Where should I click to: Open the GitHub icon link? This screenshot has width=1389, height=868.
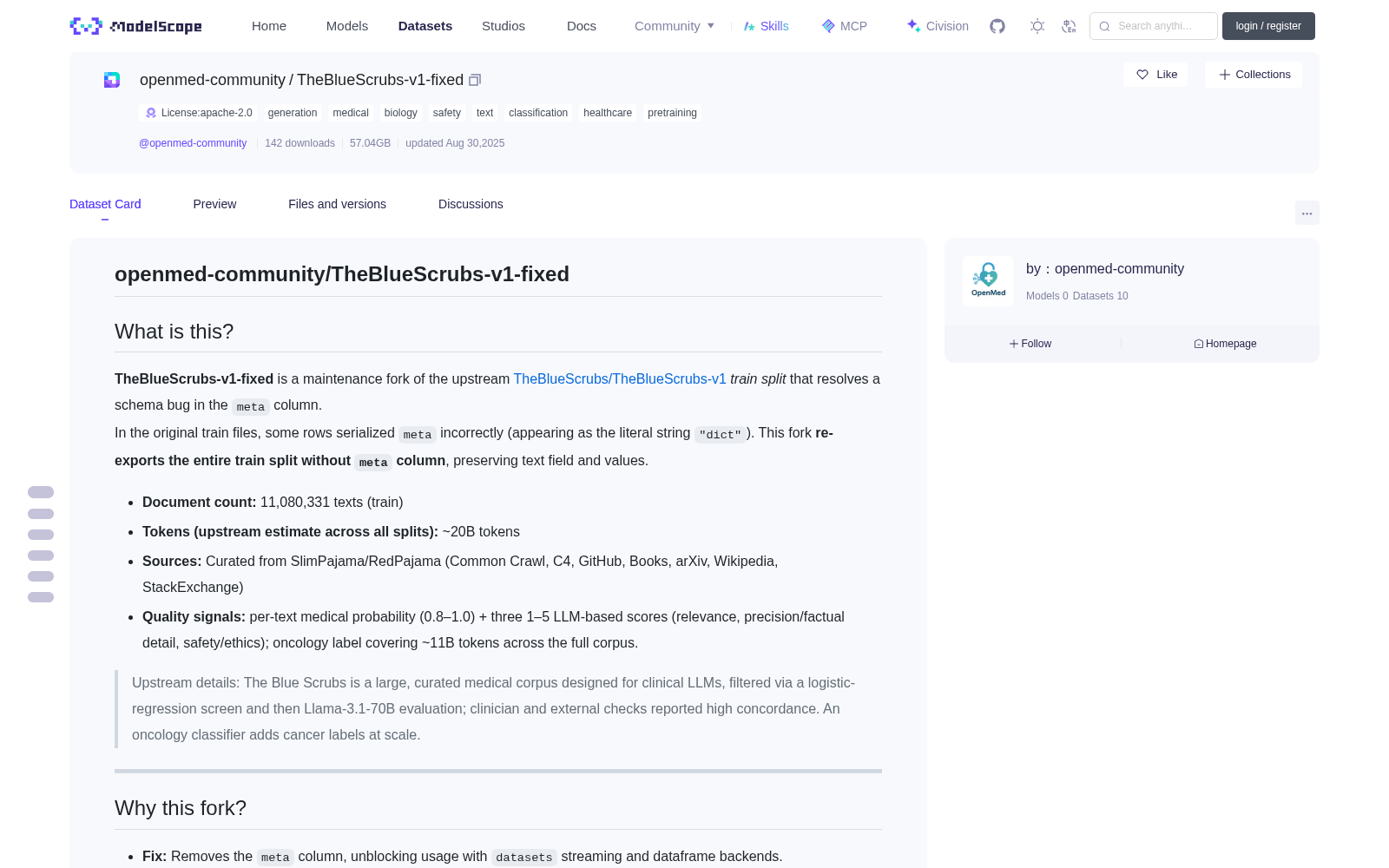[x=997, y=26]
